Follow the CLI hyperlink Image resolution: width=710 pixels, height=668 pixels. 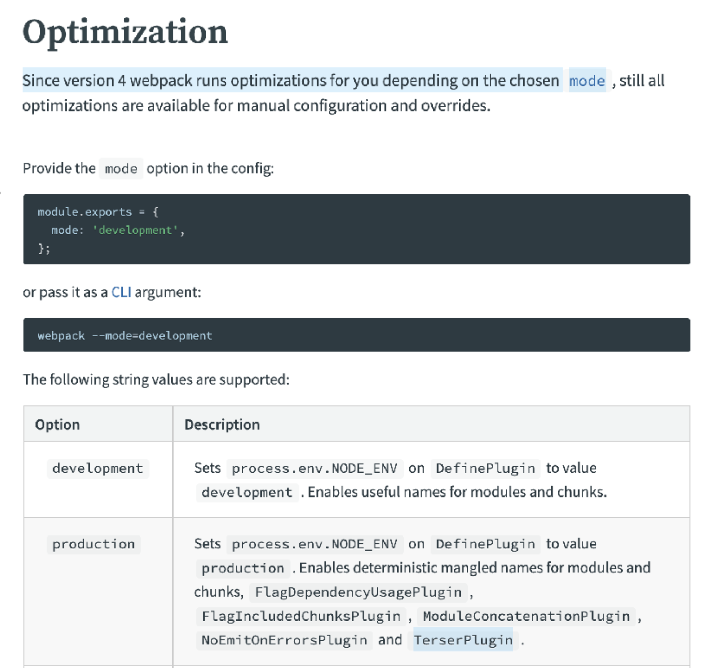coord(121,292)
